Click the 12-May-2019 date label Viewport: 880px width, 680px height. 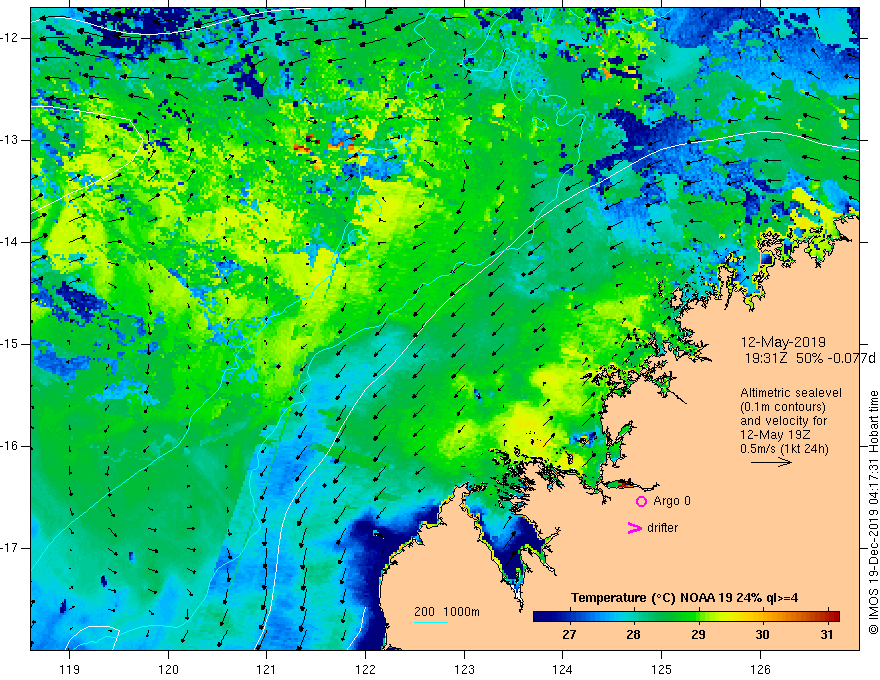tap(783, 342)
